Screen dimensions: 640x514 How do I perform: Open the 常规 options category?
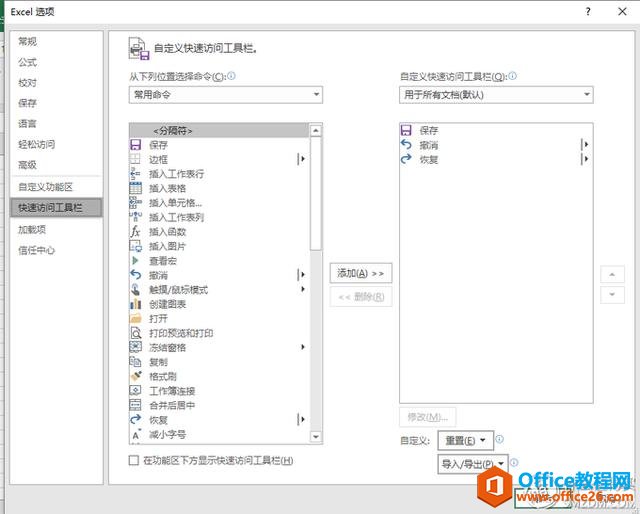pos(56,41)
